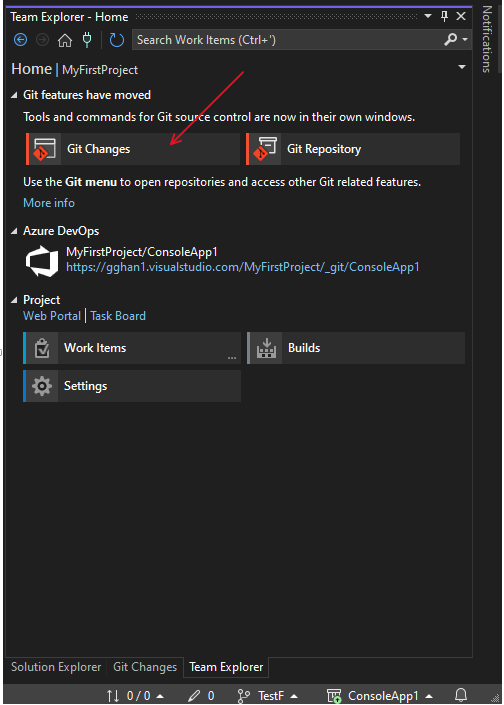Collapse the Git features have moved section

tap(14, 95)
